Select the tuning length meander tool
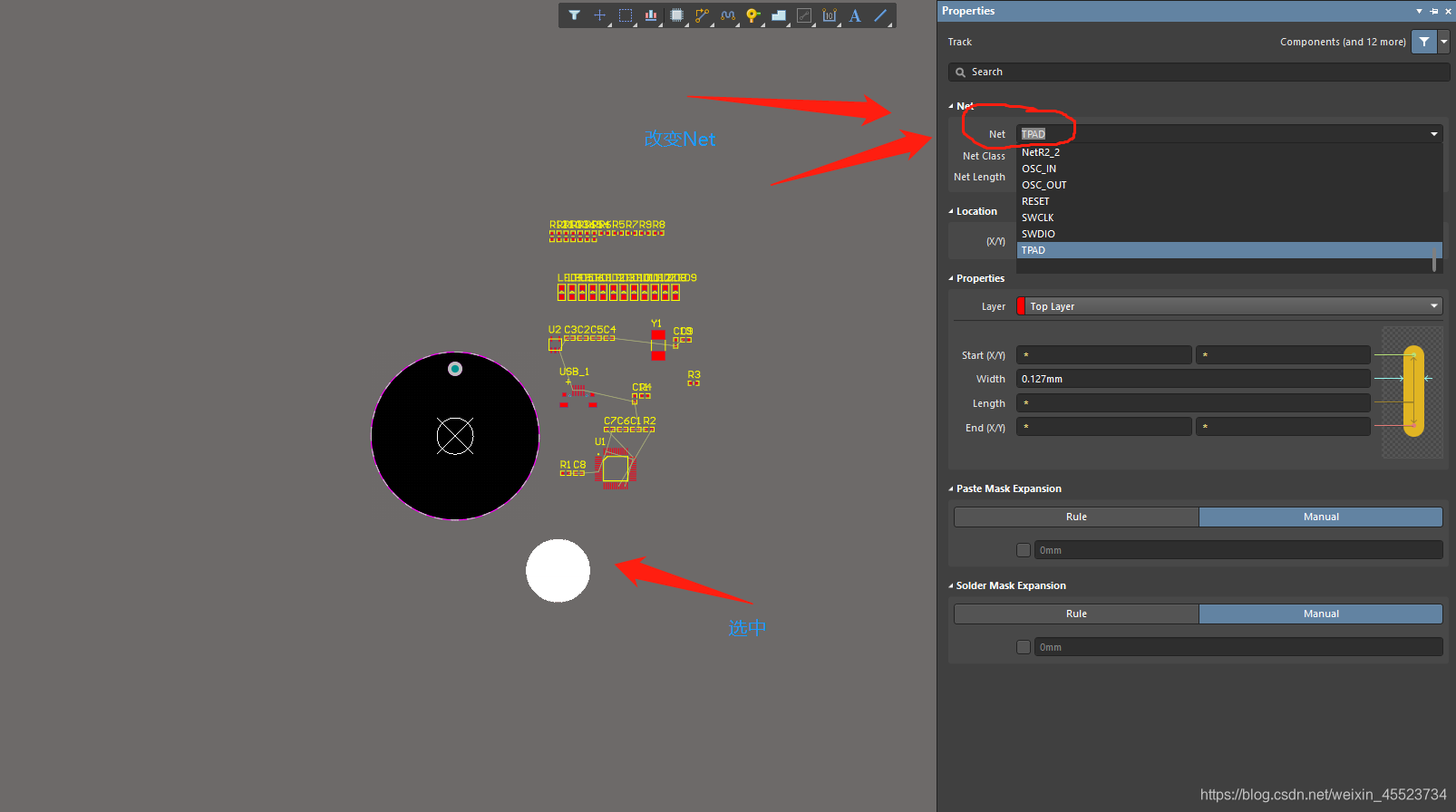The width and height of the screenshot is (1456, 812). point(727,15)
